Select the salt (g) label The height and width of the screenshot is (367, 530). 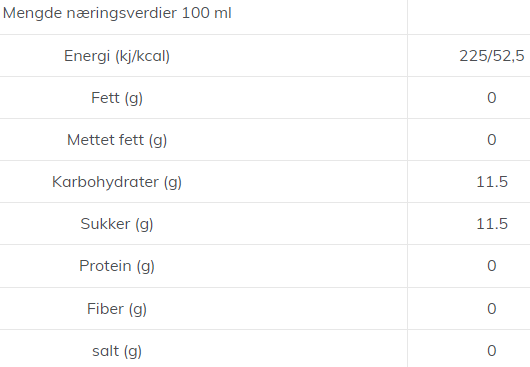point(117,351)
